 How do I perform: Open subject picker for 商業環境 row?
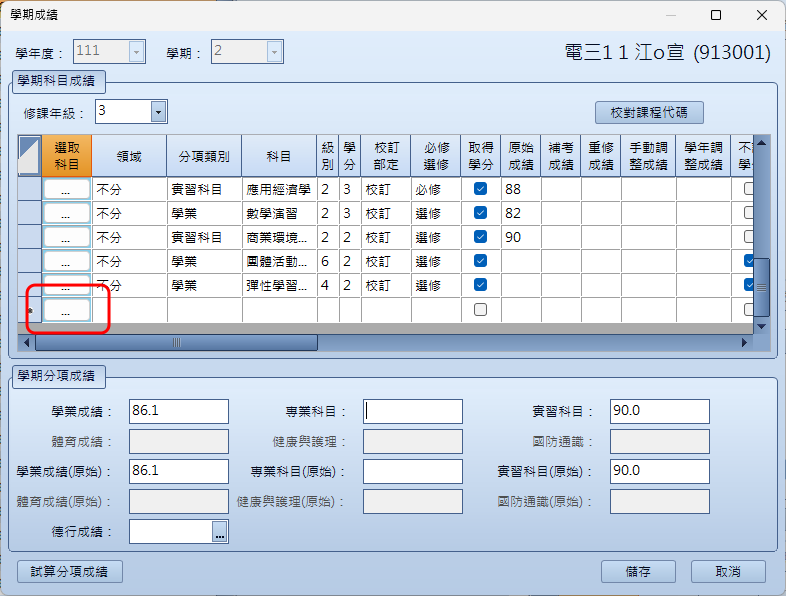(67, 238)
